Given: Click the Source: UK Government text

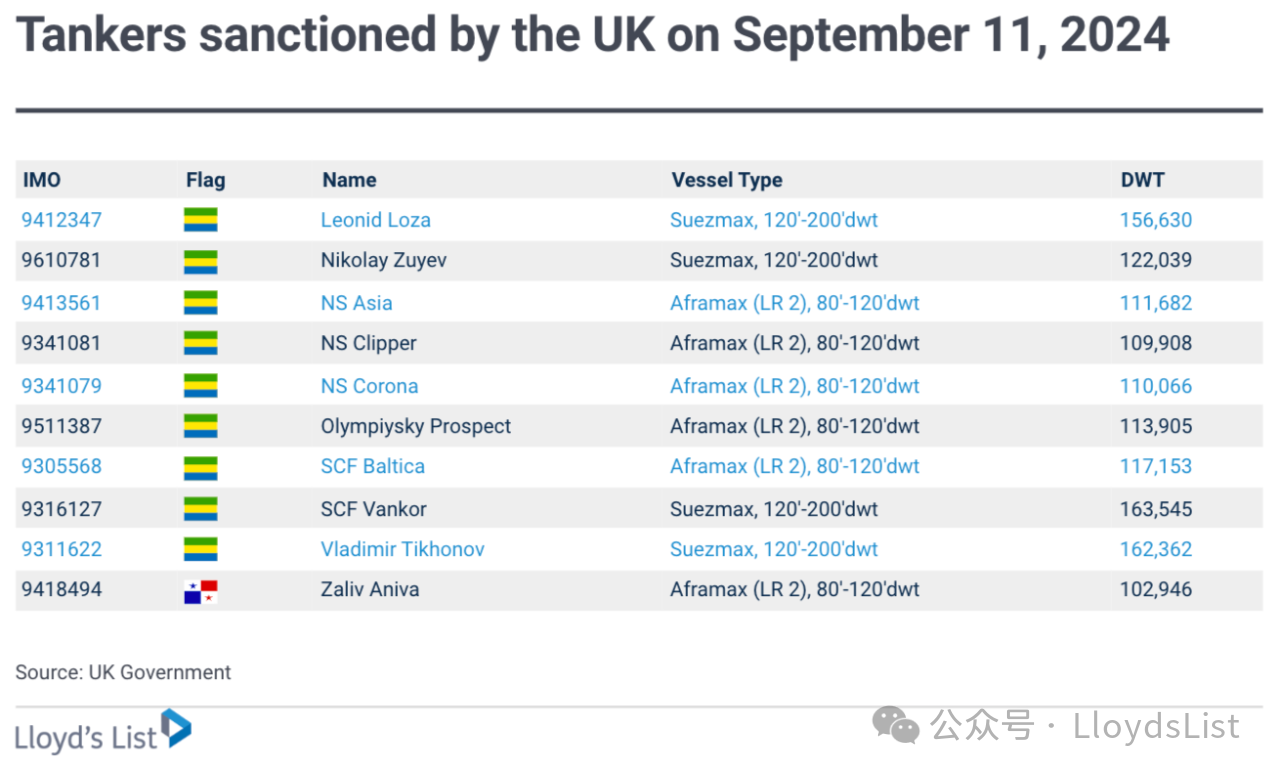Looking at the screenshot, I should click(123, 672).
